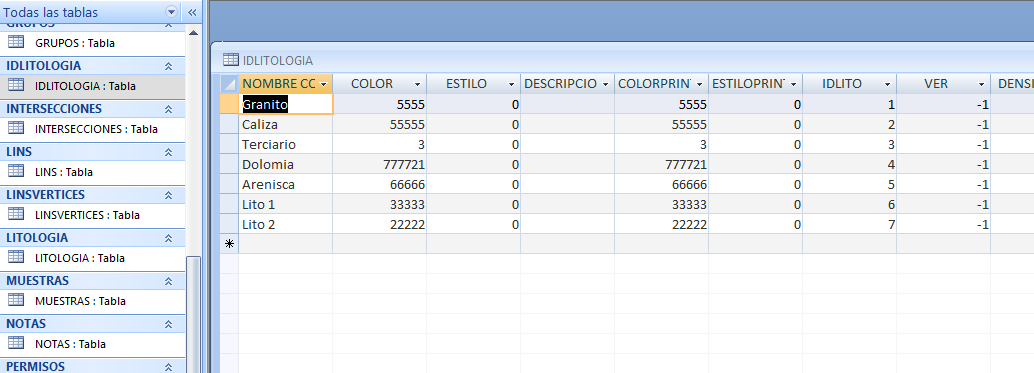Open the ESTILO column filter dropdown
The width and height of the screenshot is (1034, 373).
(x=512, y=84)
